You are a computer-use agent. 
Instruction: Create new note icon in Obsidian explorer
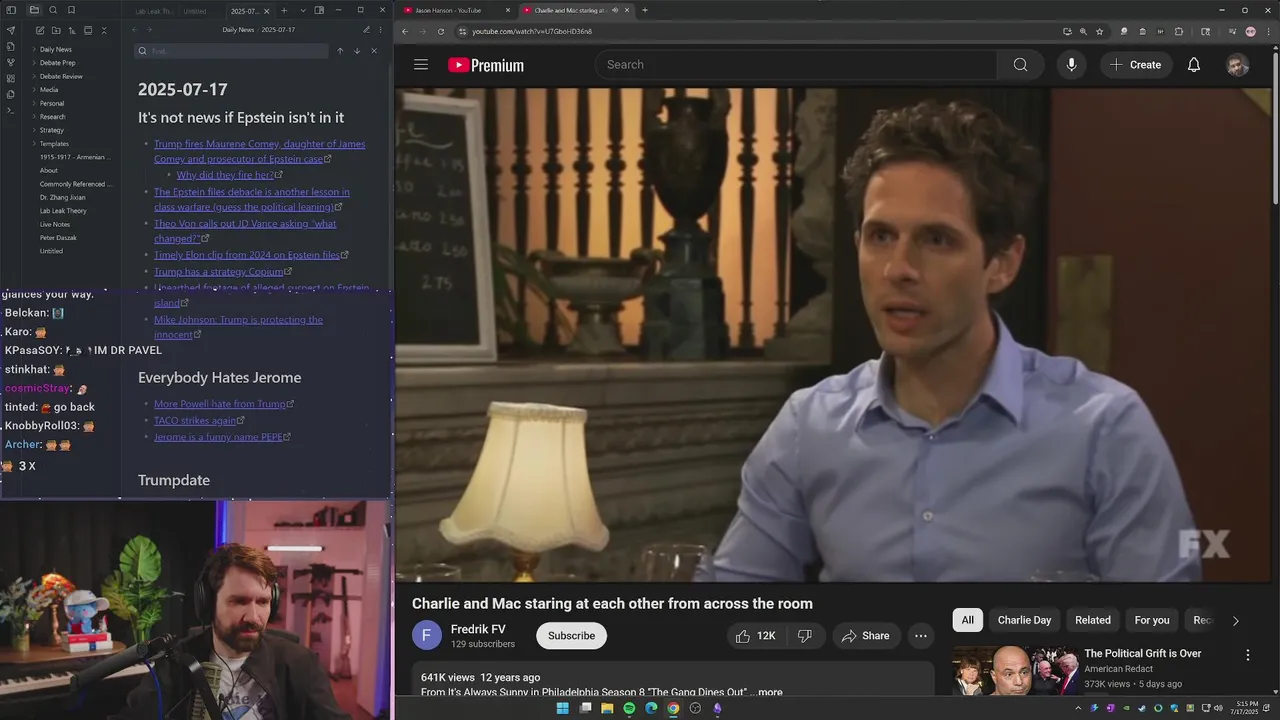point(40,30)
